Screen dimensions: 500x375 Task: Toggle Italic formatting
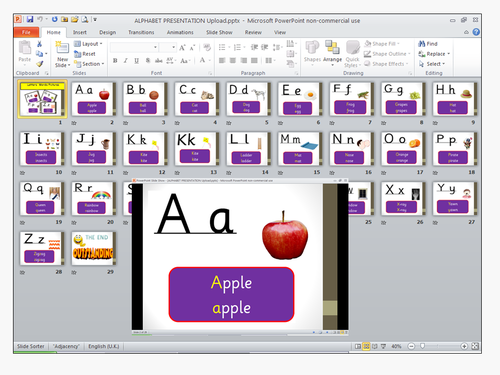pyautogui.click(x=126, y=61)
